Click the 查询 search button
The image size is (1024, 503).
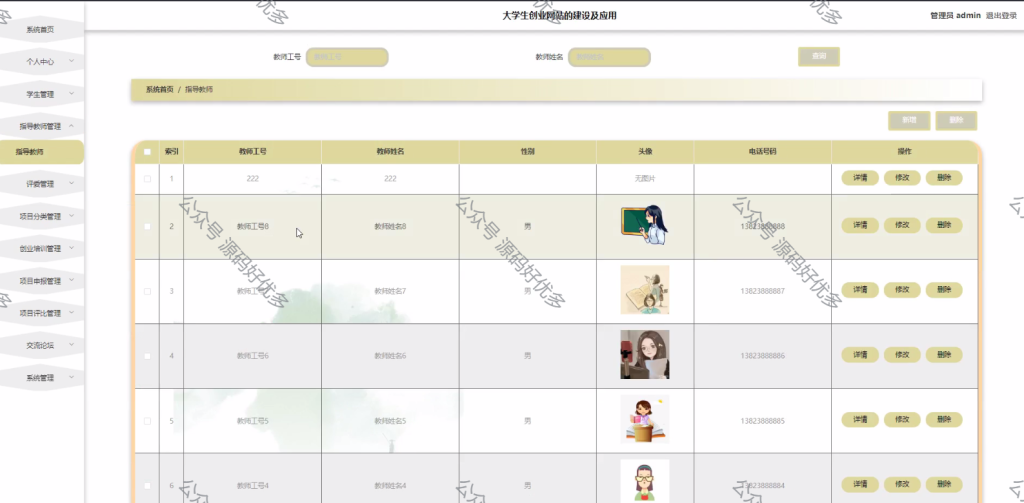(x=818, y=57)
